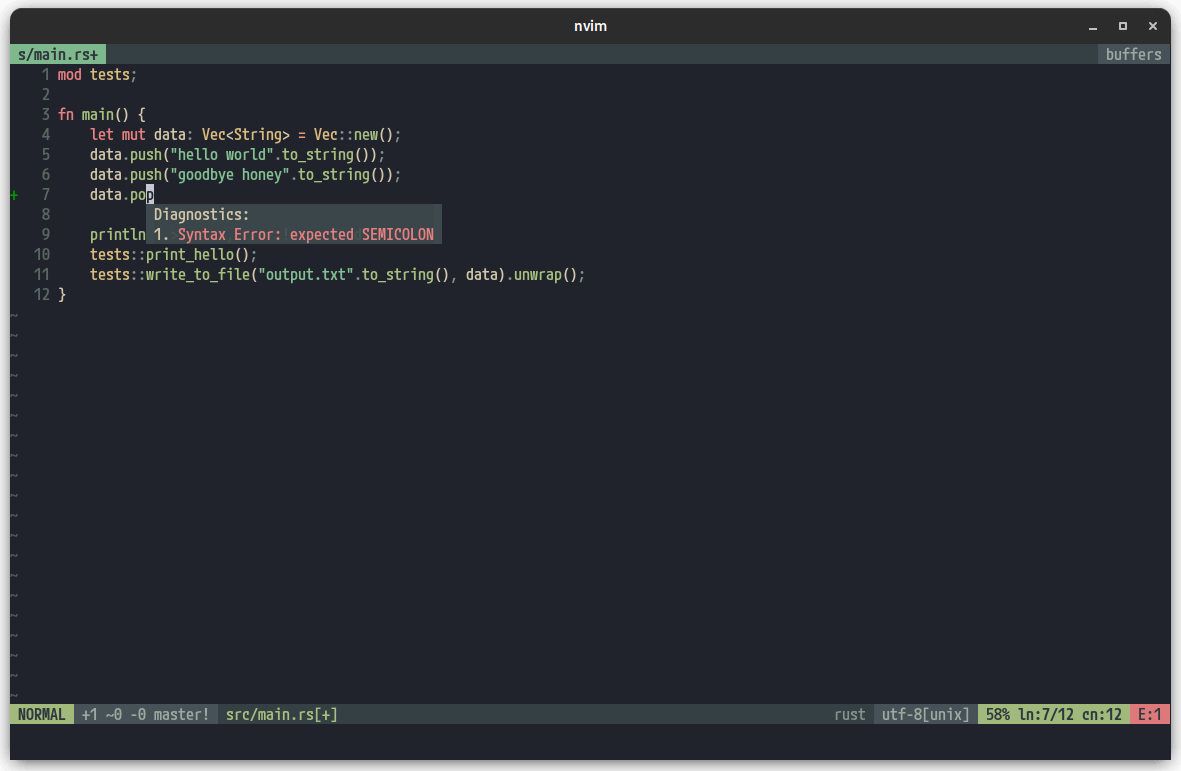Click the NORMAL mode indicator
Viewport: 1181px width, 771px height.
[x=42, y=715]
